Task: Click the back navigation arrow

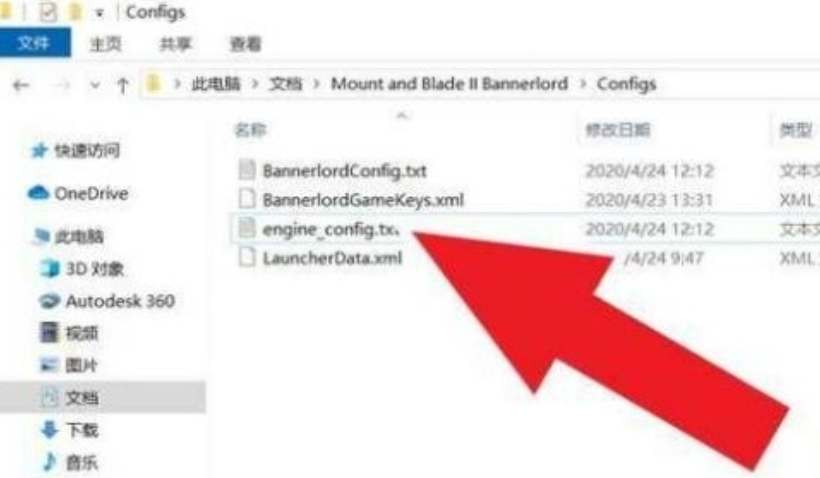Action: (x=21, y=85)
